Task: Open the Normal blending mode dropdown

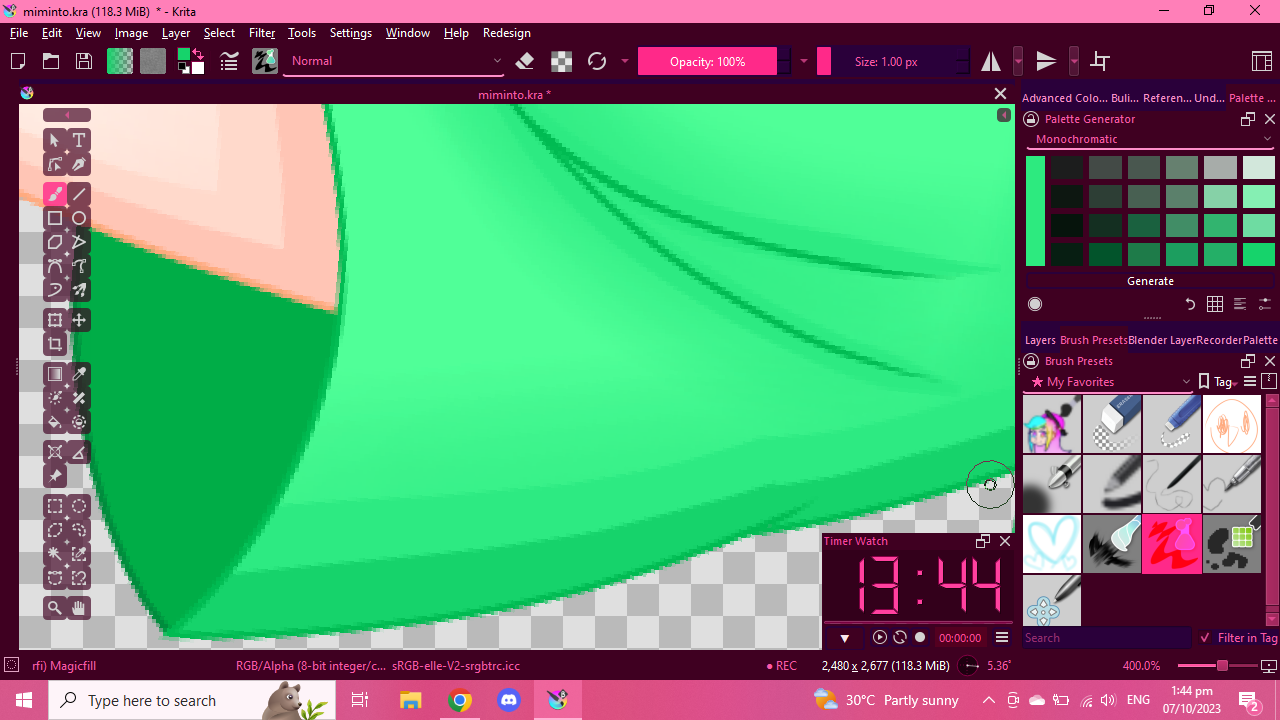Action: coord(395,61)
